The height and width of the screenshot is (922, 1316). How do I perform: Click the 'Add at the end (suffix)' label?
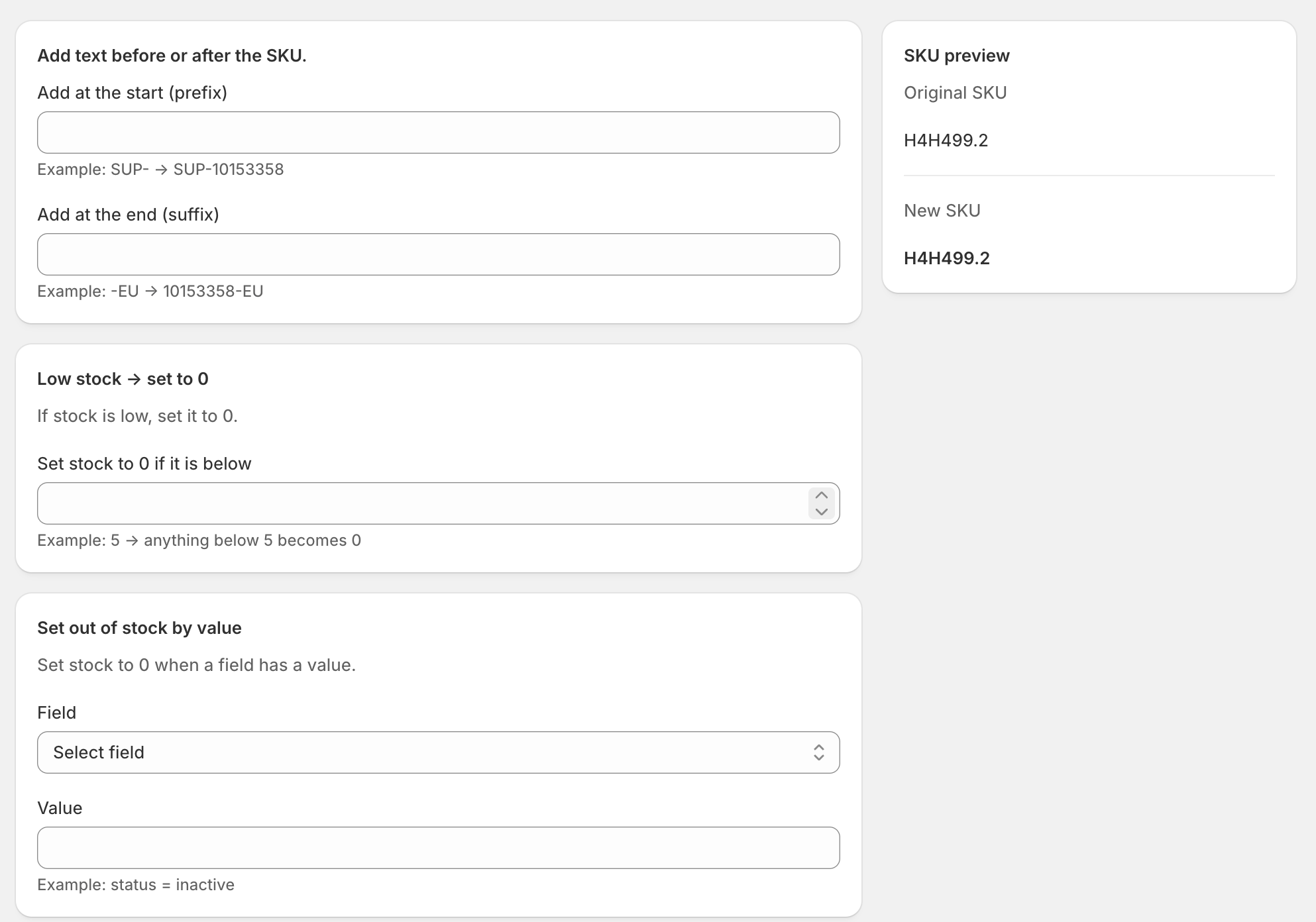pyautogui.click(x=128, y=215)
